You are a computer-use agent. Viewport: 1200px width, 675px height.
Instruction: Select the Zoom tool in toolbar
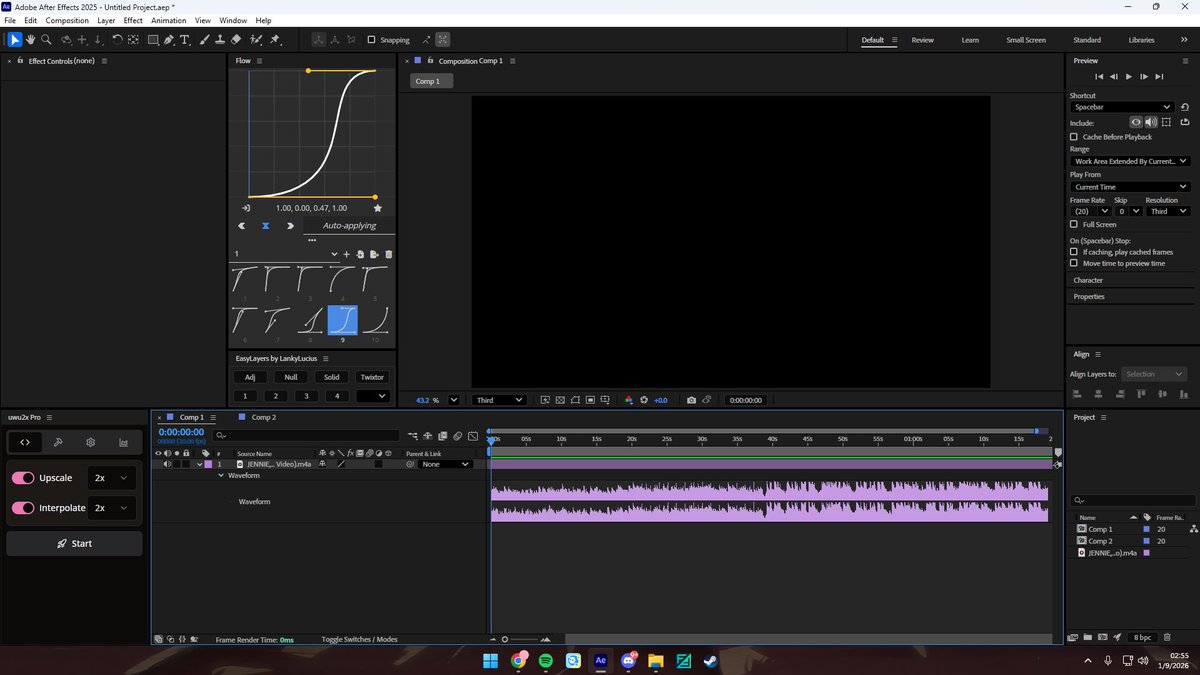(x=47, y=40)
